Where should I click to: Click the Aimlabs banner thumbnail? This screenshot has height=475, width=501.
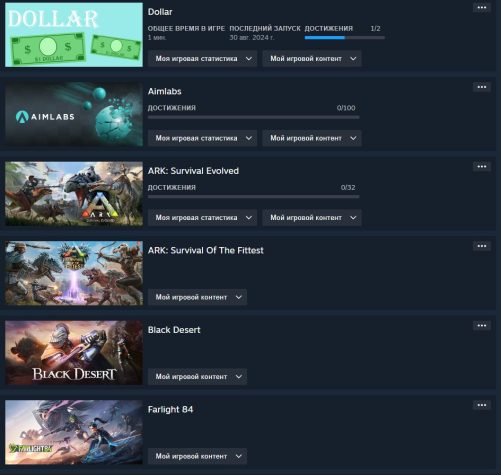pos(74,114)
